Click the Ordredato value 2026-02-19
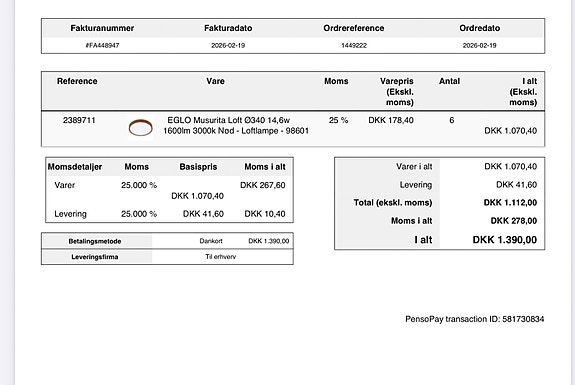This screenshot has width=575, height=385. coord(479,45)
